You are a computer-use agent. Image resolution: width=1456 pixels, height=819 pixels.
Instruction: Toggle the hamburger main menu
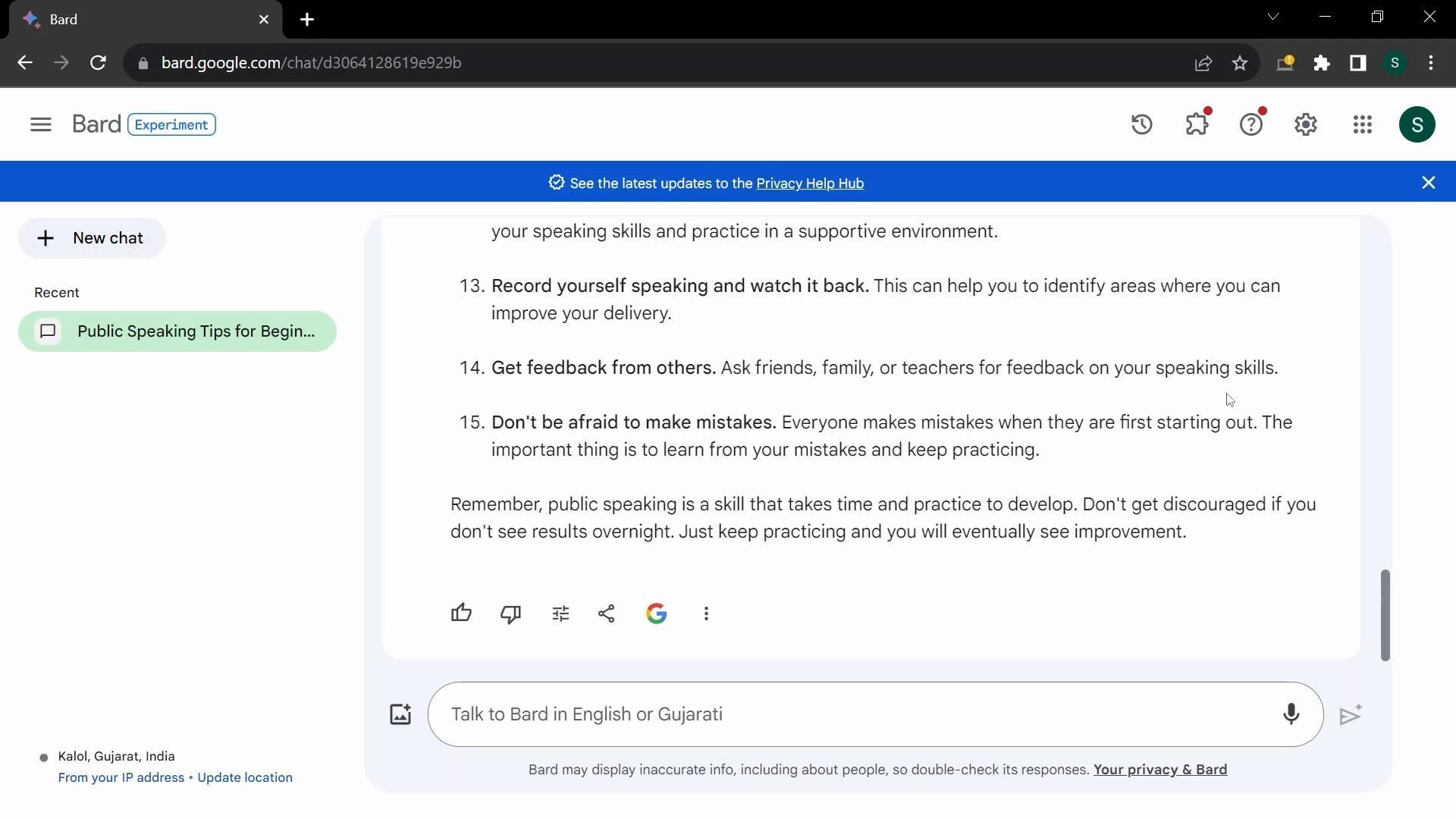point(41,124)
